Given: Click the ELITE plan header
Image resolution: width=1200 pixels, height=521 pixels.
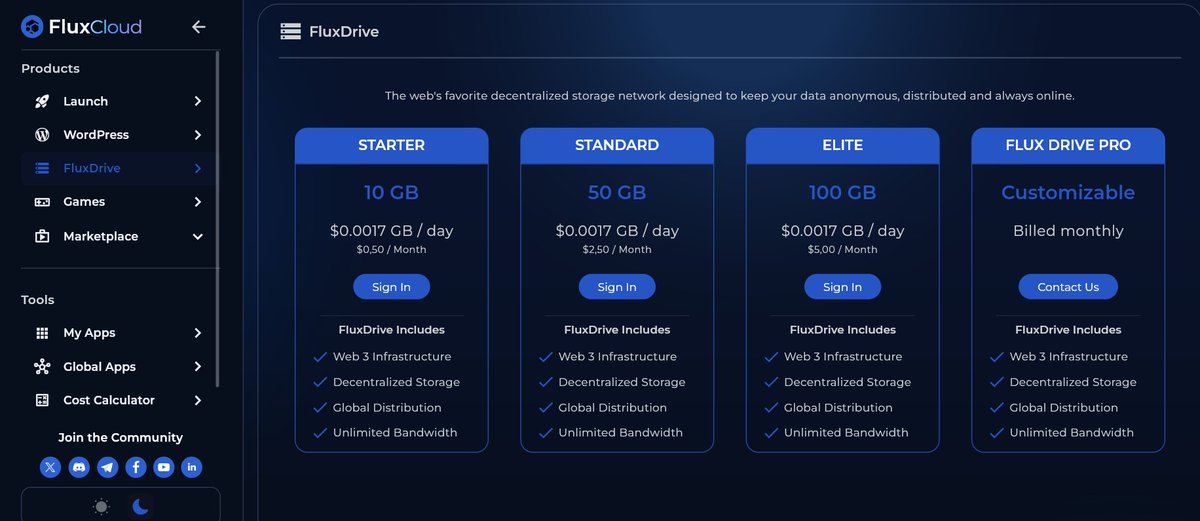Looking at the screenshot, I should pyautogui.click(x=842, y=146).
